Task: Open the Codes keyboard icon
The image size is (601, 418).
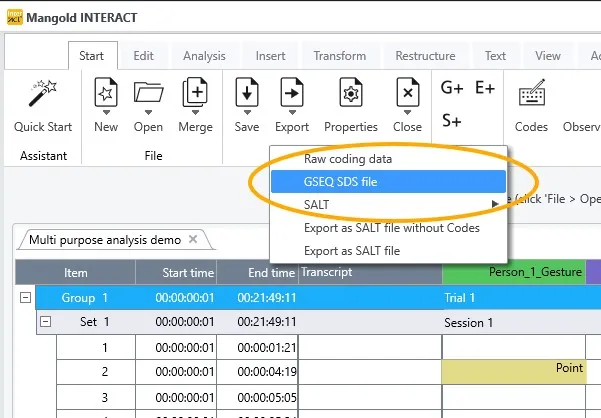Action: (x=532, y=92)
